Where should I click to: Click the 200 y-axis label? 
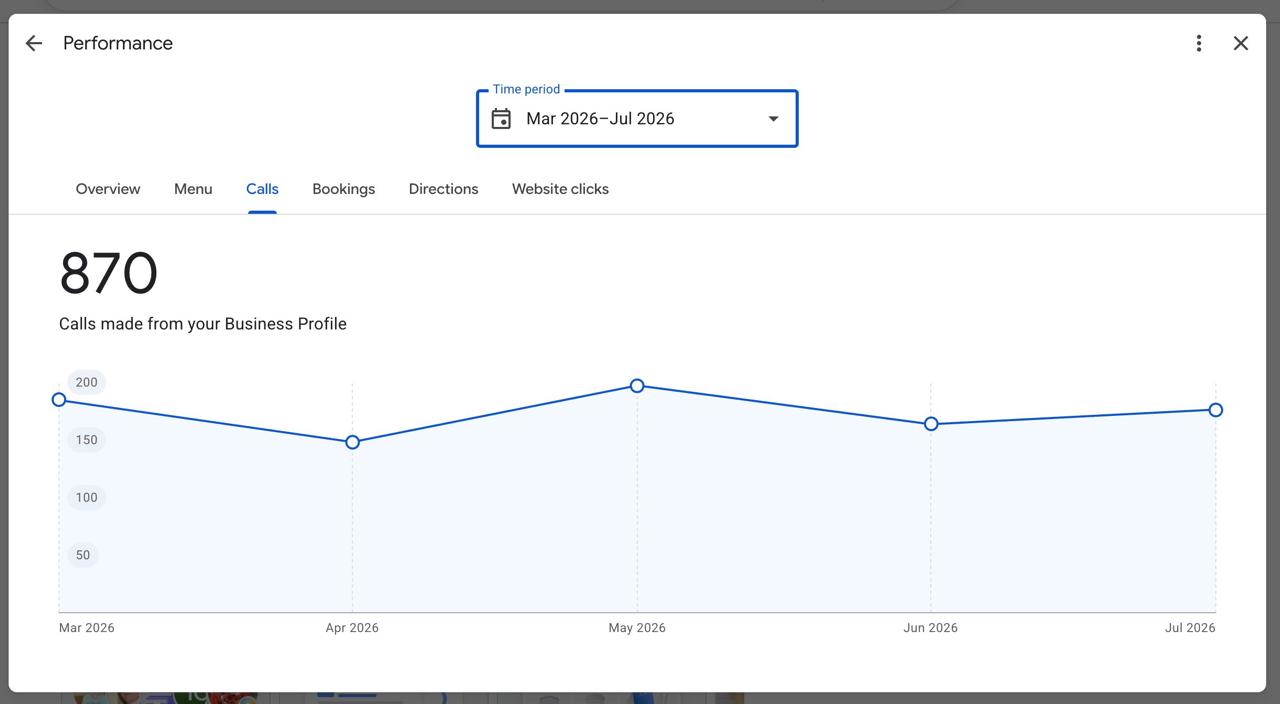click(x=87, y=382)
